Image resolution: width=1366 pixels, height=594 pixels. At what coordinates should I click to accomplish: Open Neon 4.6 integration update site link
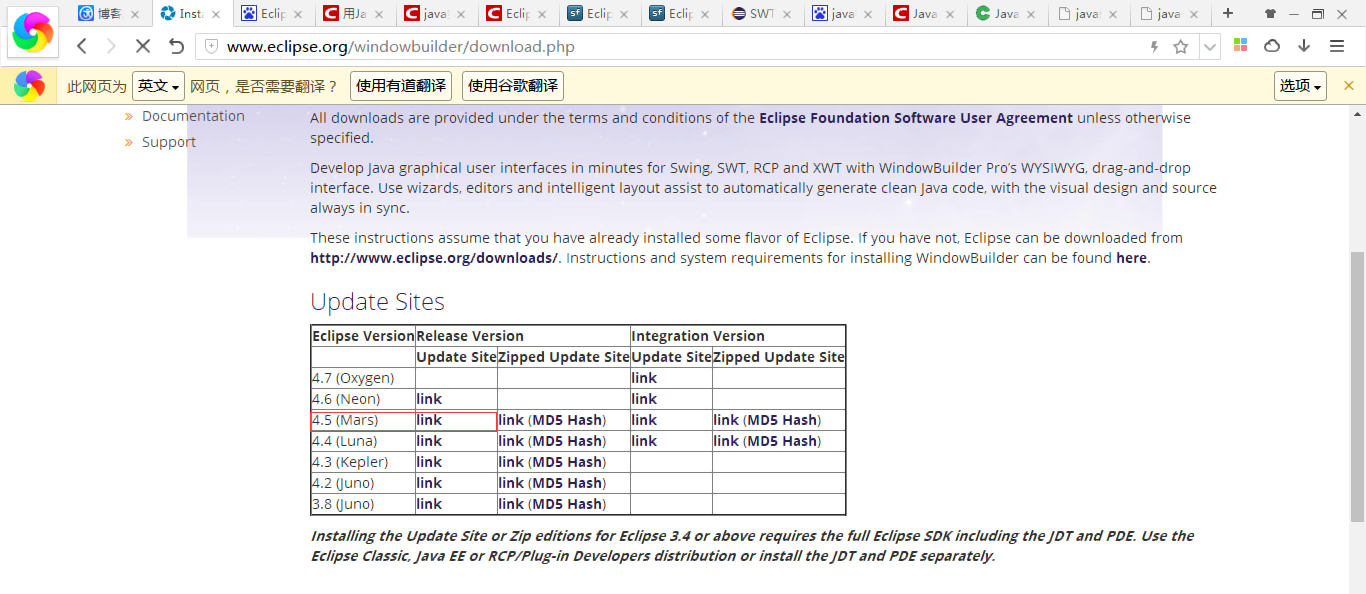644,399
